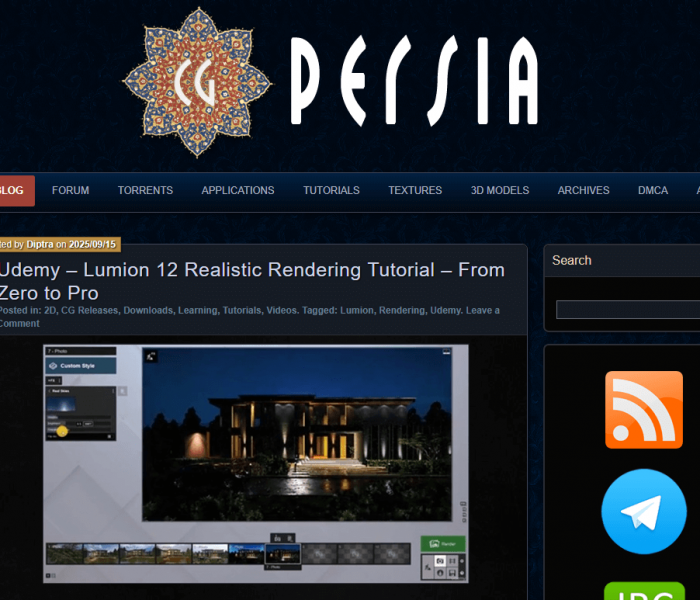700x600 pixels.
Task: Select APPLICATIONS in the navigation bar
Action: [x=237, y=190]
